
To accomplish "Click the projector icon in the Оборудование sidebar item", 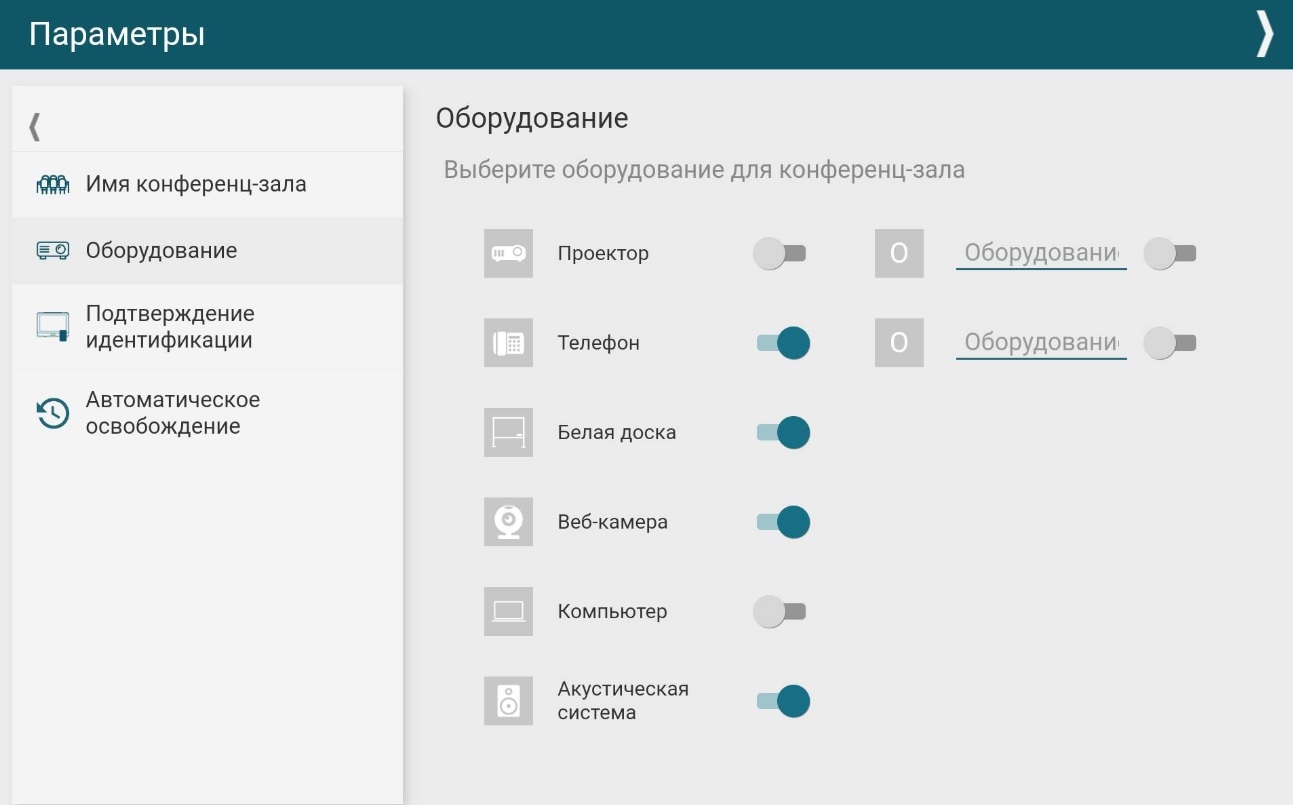I will [52, 251].
